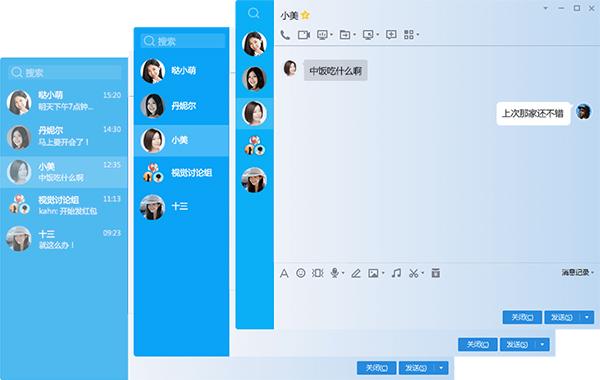Click the search magnifier atop the narrow avatar sidebar
Screen dimensions: 600x380
[253, 13]
